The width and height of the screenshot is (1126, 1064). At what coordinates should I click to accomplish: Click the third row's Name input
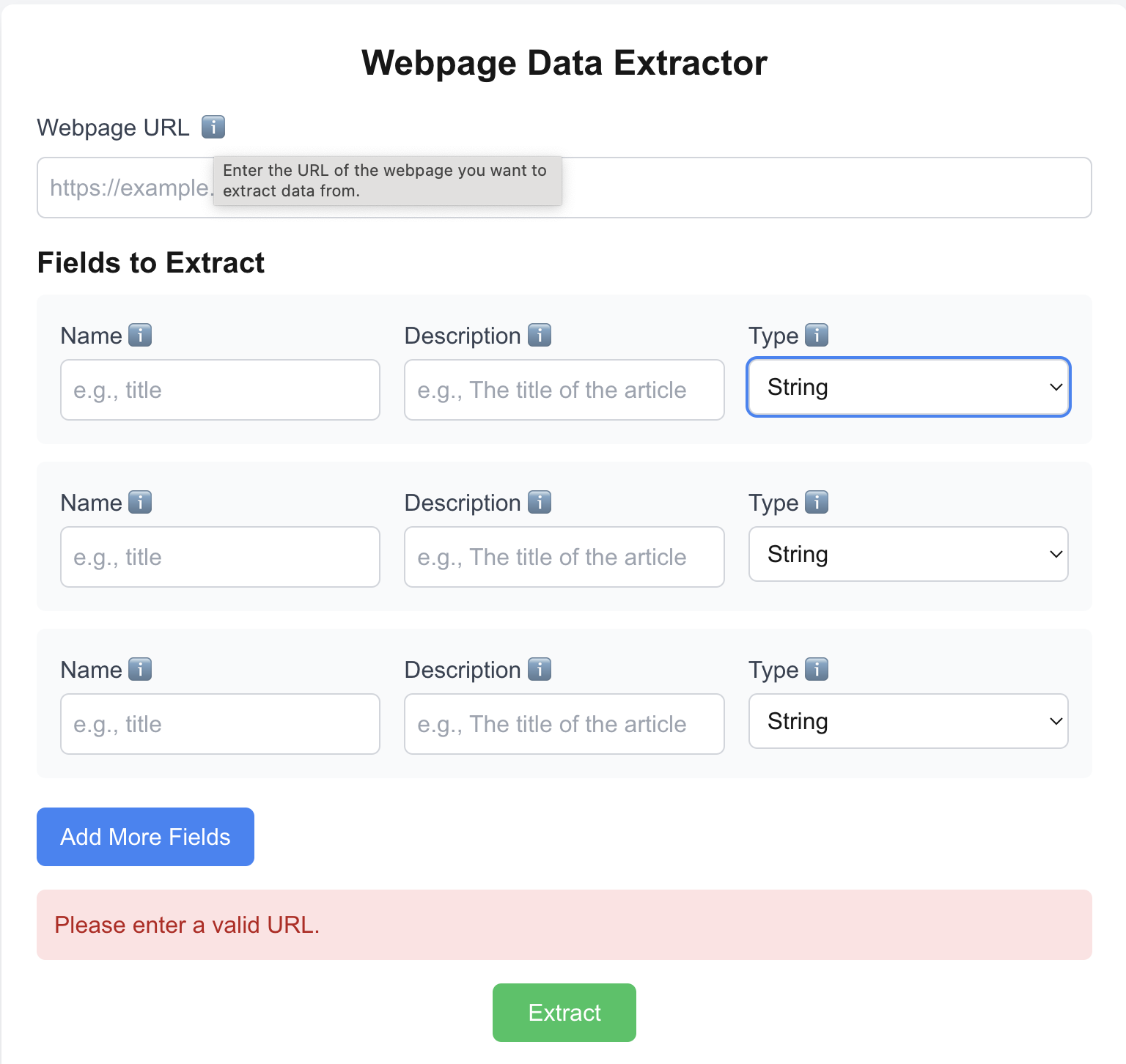pos(220,724)
